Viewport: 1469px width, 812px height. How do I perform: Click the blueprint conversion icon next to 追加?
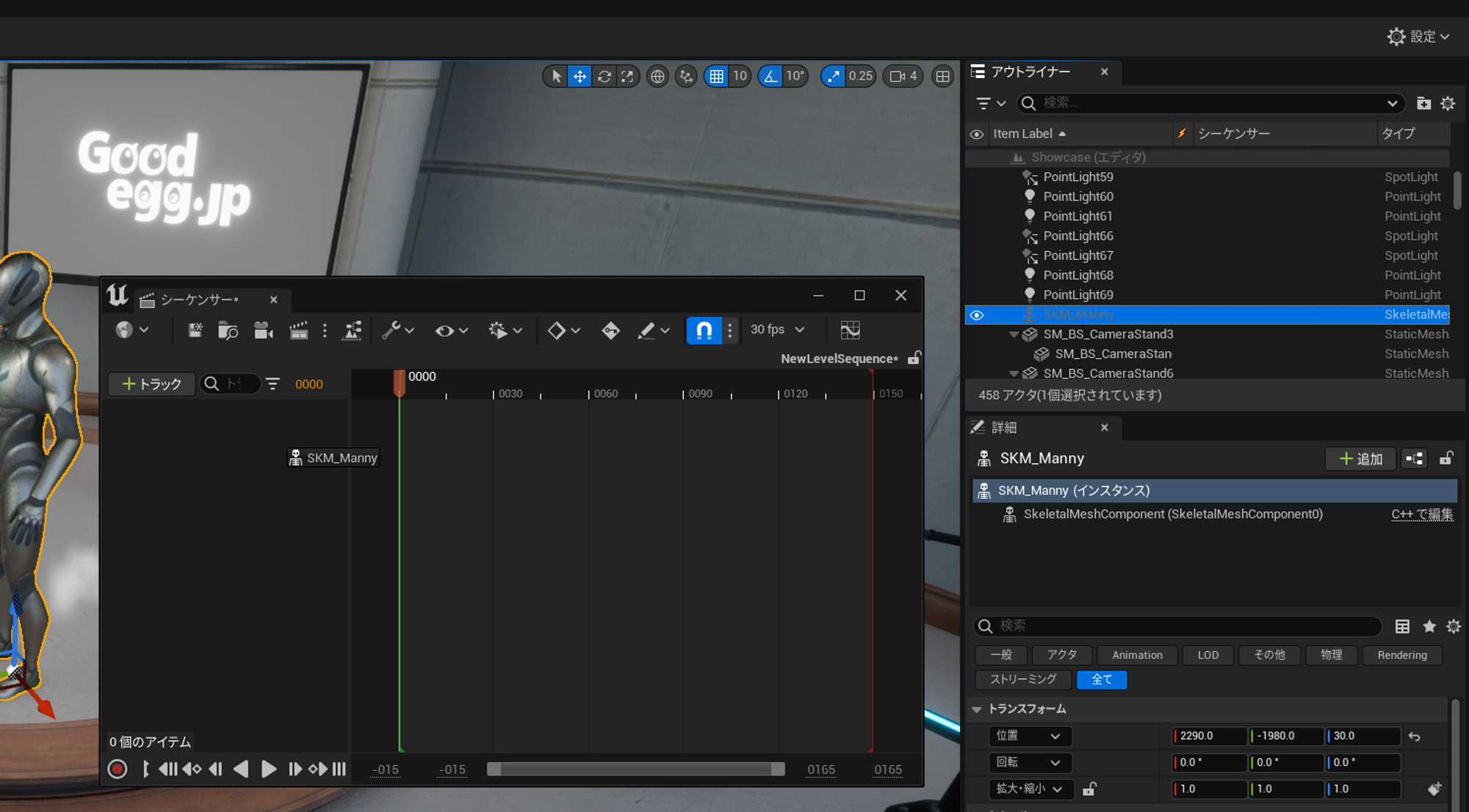click(1414, 459)
